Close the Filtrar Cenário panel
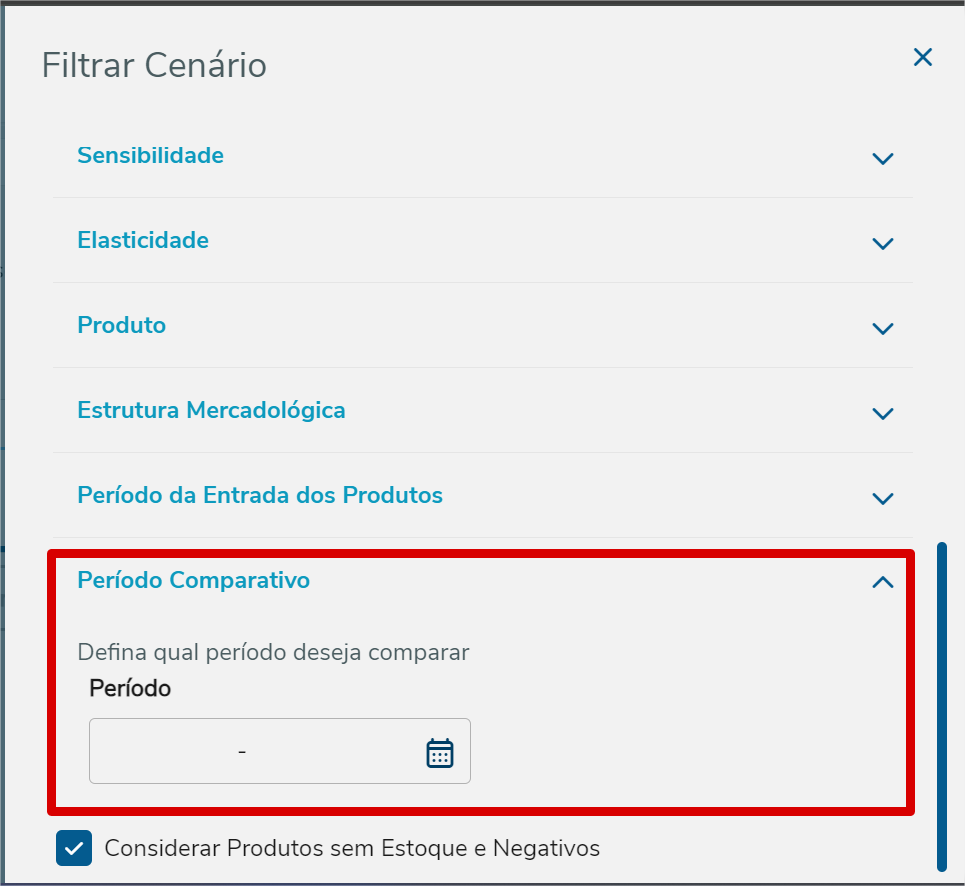Image resolution: width=965 pixels, height=886 pixels. (x=922, y=58)
